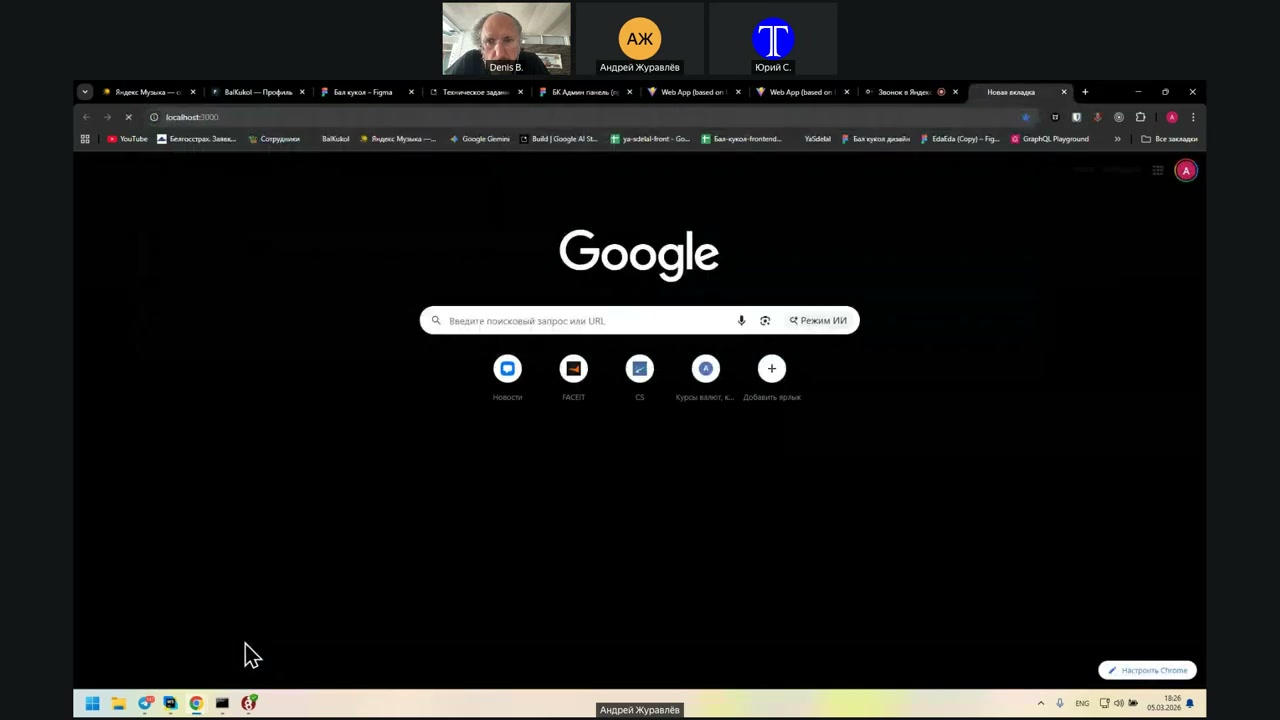Click the Настроить Chrome button

click(1147, 670)
